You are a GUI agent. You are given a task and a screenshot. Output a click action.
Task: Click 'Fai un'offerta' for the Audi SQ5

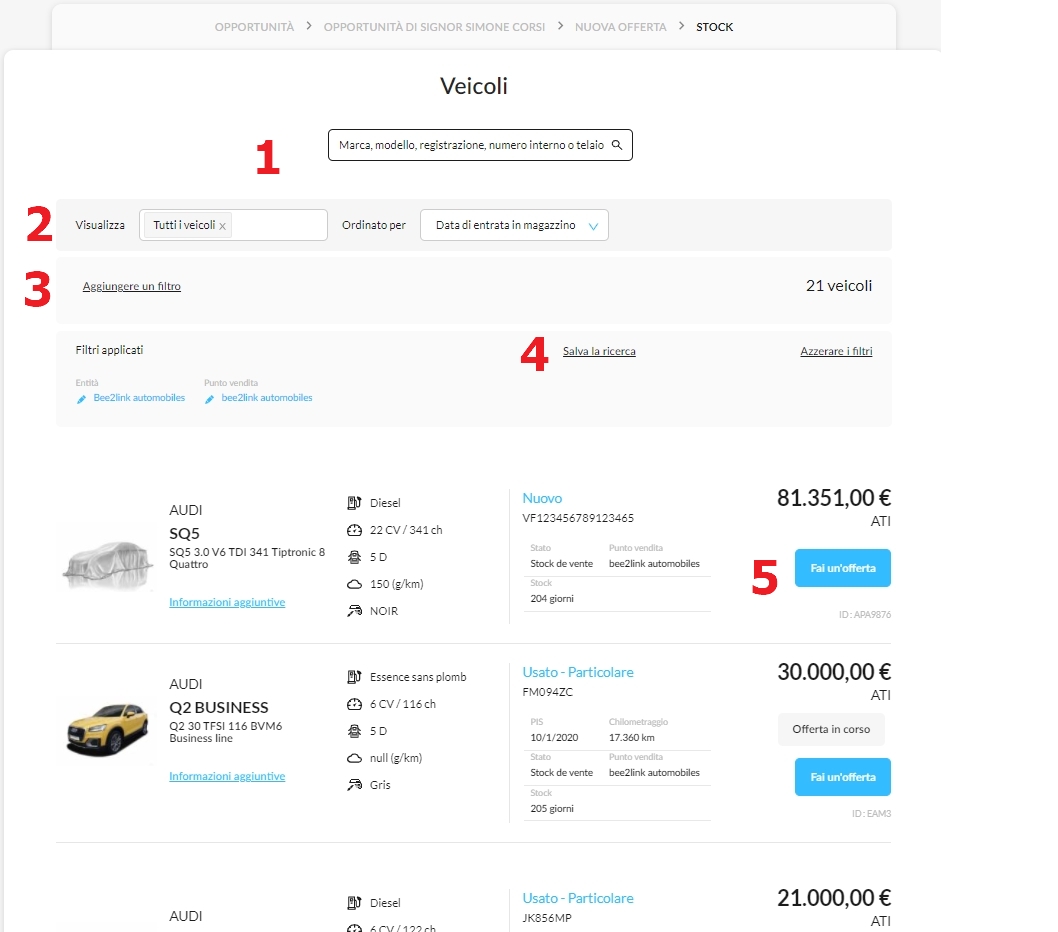[x=843, y=568]
